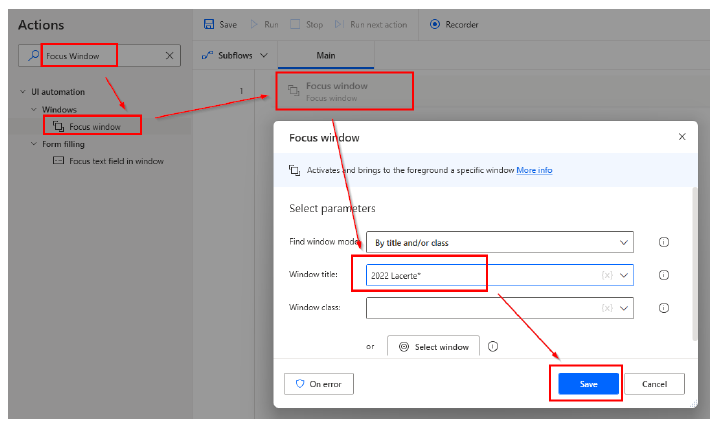Collapse the Form filling group
The image size is (715, 445).
33,144
